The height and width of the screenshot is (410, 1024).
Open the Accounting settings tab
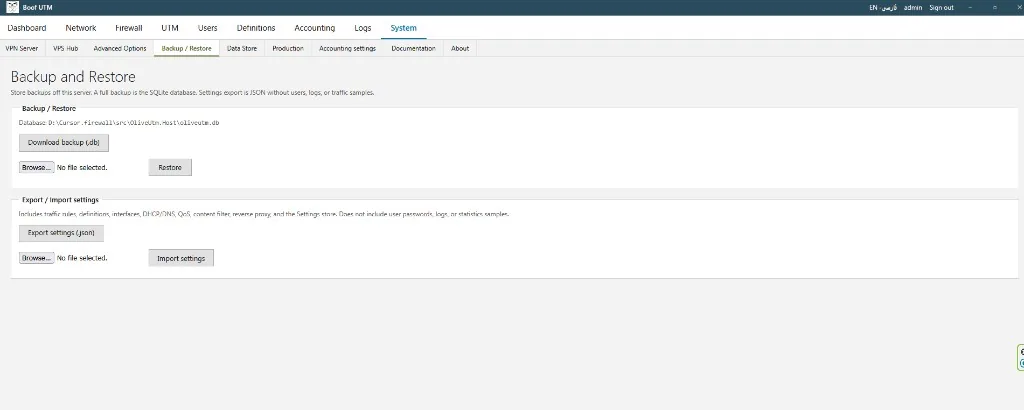tap(347, 48)
